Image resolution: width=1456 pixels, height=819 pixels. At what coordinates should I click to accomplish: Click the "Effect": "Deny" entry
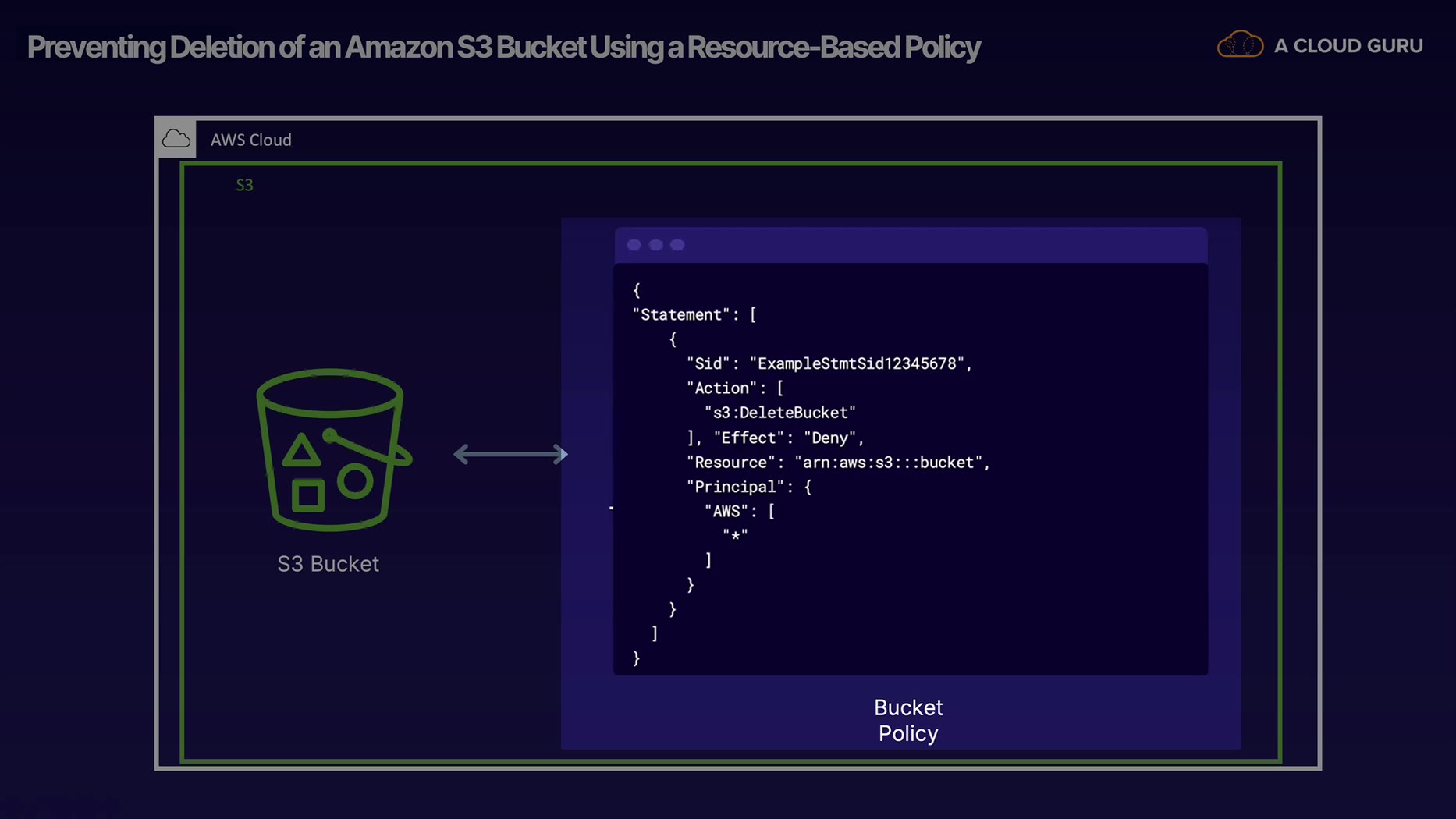click(x=785, y=438)
